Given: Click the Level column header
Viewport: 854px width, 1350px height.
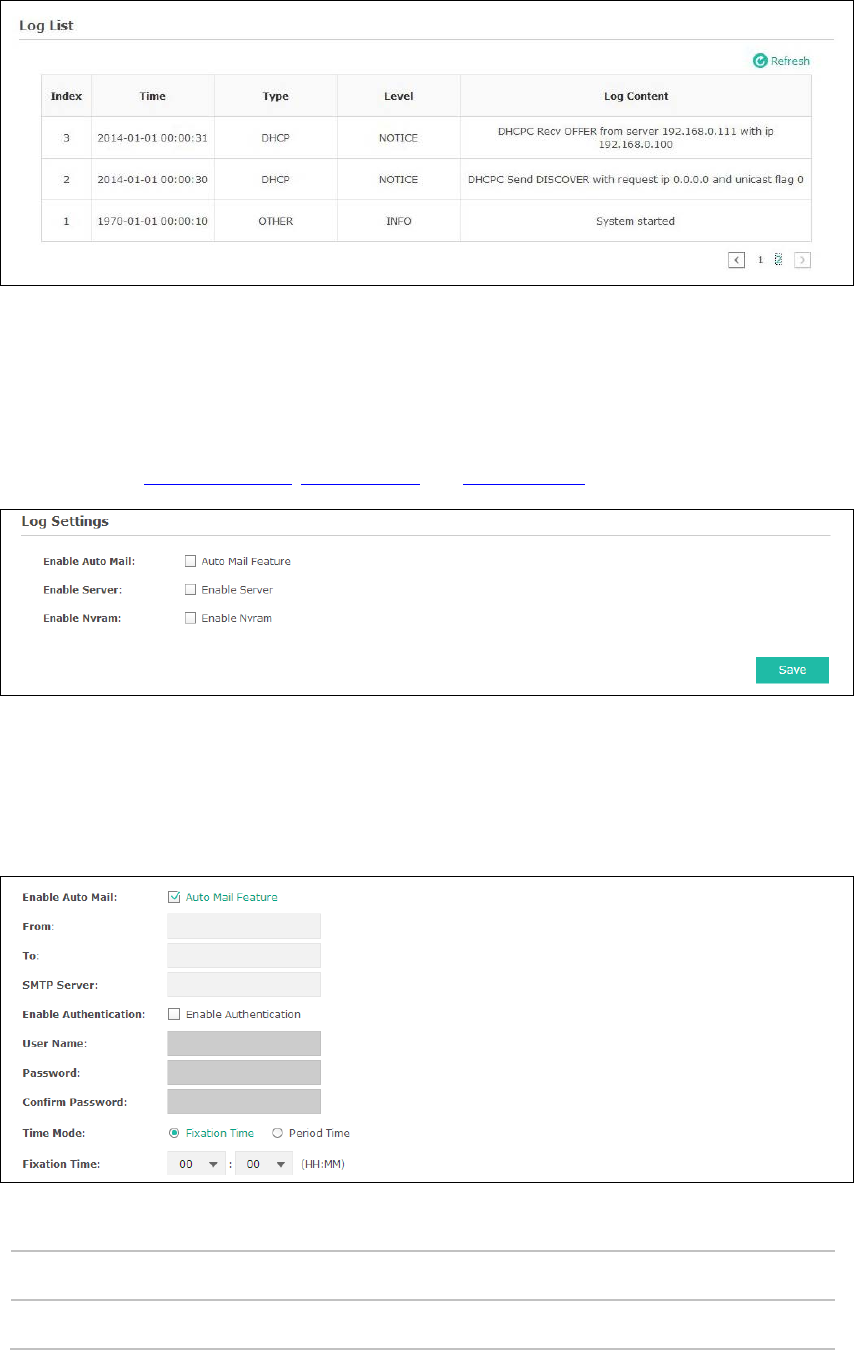Looking at the screenshot, I should 399,96.
